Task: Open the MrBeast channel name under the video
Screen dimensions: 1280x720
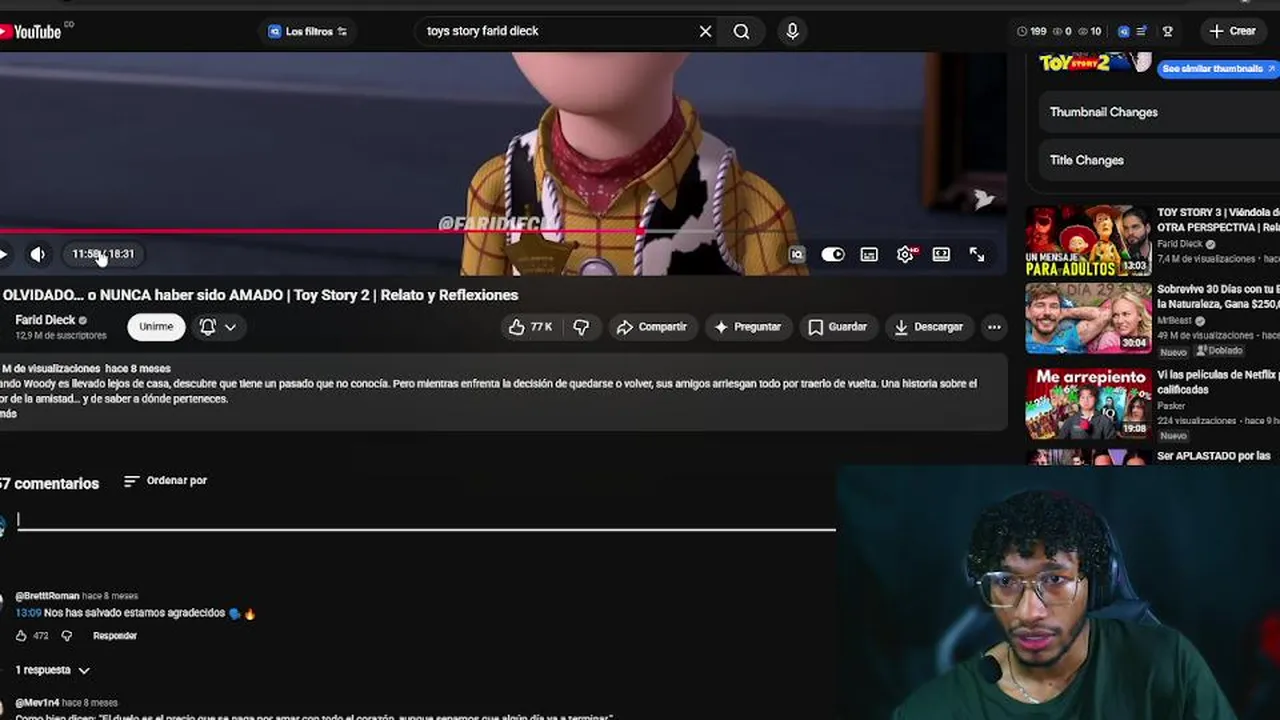Action: [1175, 321]
